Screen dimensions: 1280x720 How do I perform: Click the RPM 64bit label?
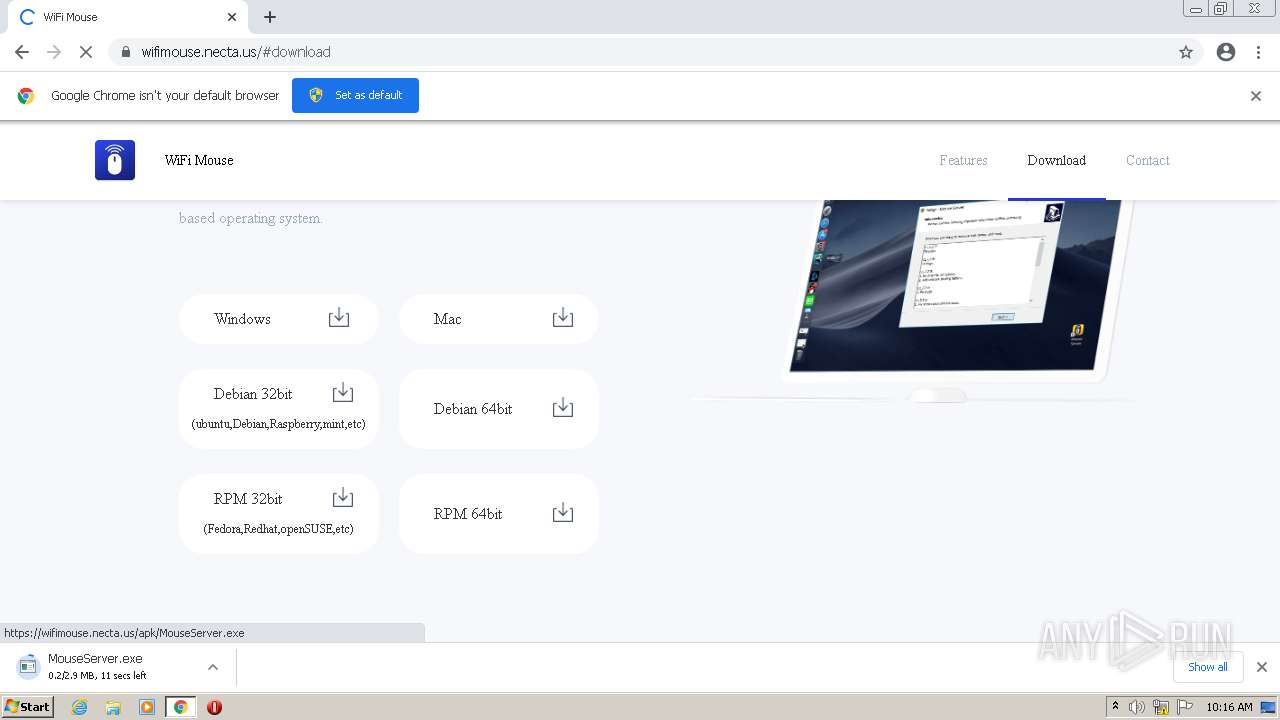468,514
